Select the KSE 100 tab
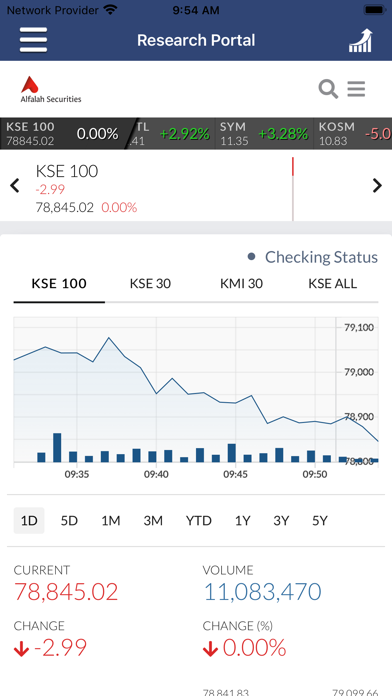The image size is (392, 696). pyautogui.click(x=59, y=284)
